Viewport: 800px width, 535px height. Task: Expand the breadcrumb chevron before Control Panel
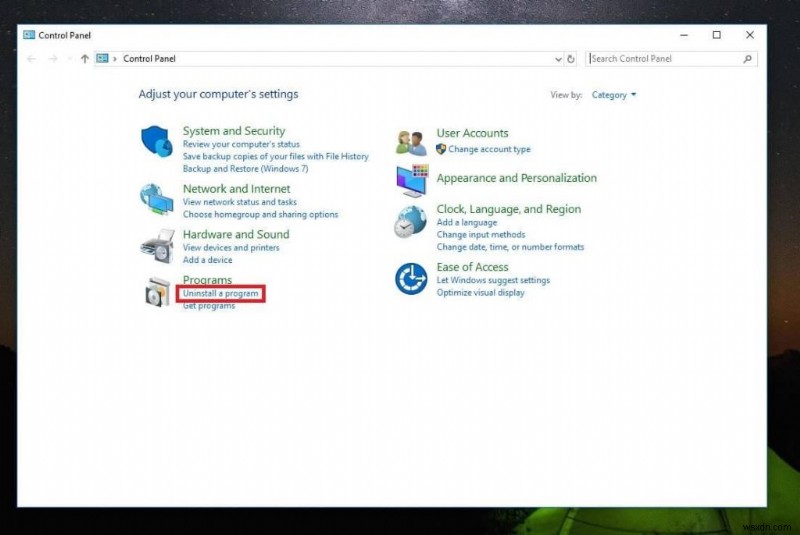point(115,59)
